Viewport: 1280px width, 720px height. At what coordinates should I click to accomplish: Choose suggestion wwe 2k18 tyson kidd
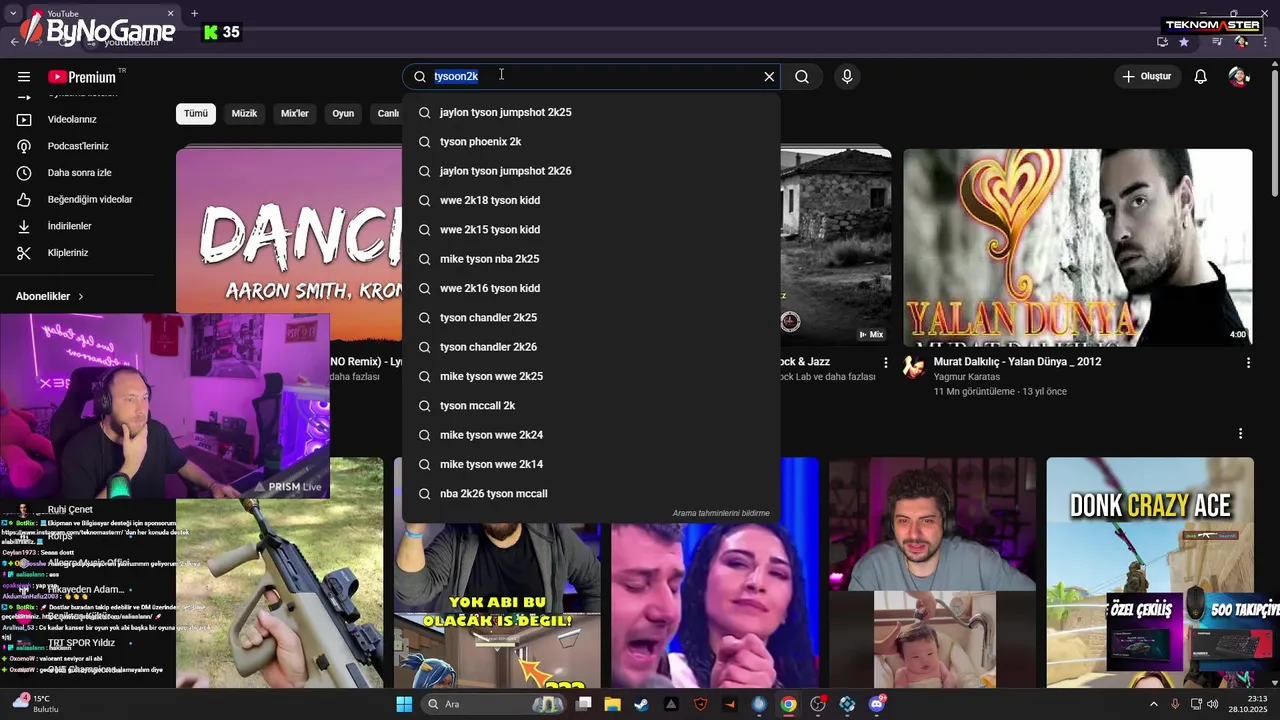[591, 200]
